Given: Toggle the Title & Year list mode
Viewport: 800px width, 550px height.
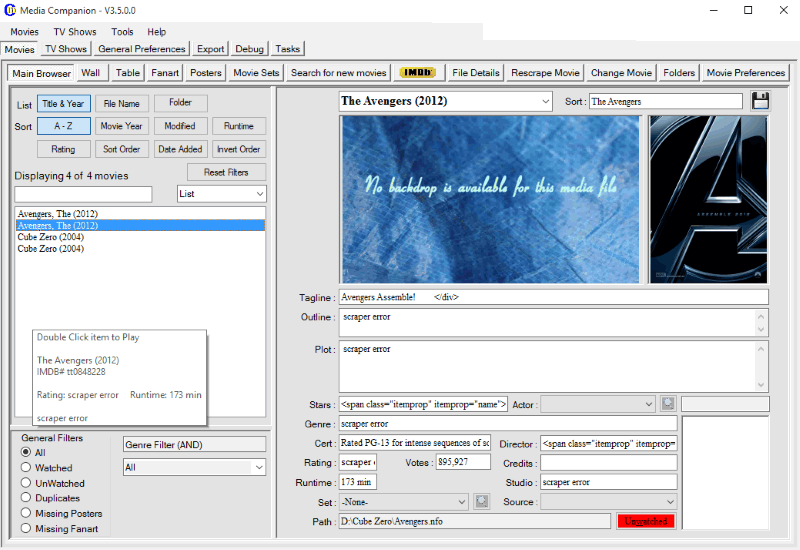Looking at the screenshot, I should pos(64,104).
